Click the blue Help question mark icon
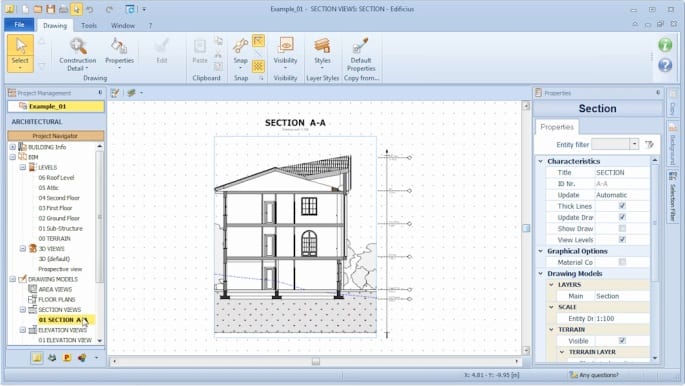This screenshot has height=386, width=685. click(665, 65)
